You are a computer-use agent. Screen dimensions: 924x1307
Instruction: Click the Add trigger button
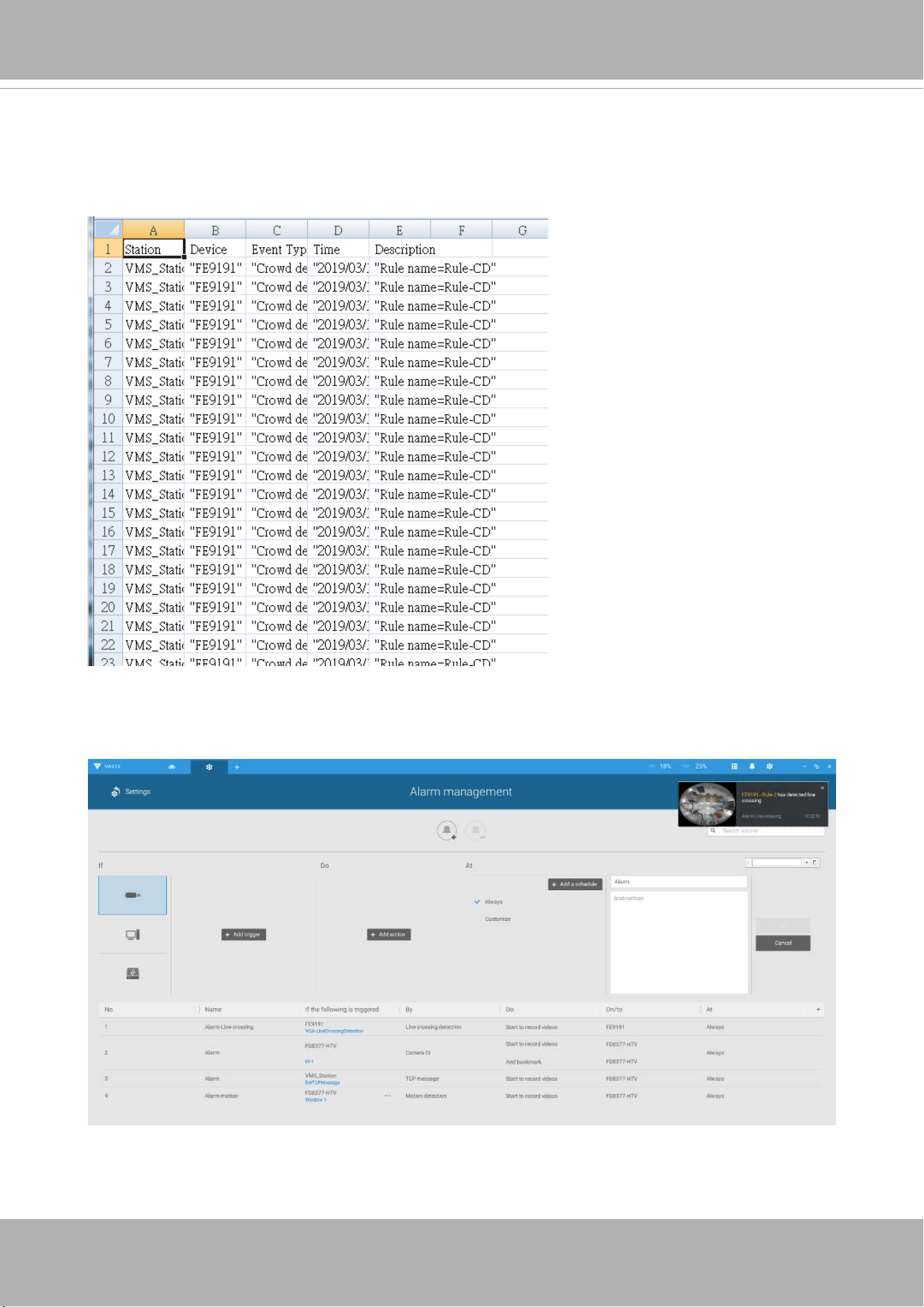tap(244, 934)
